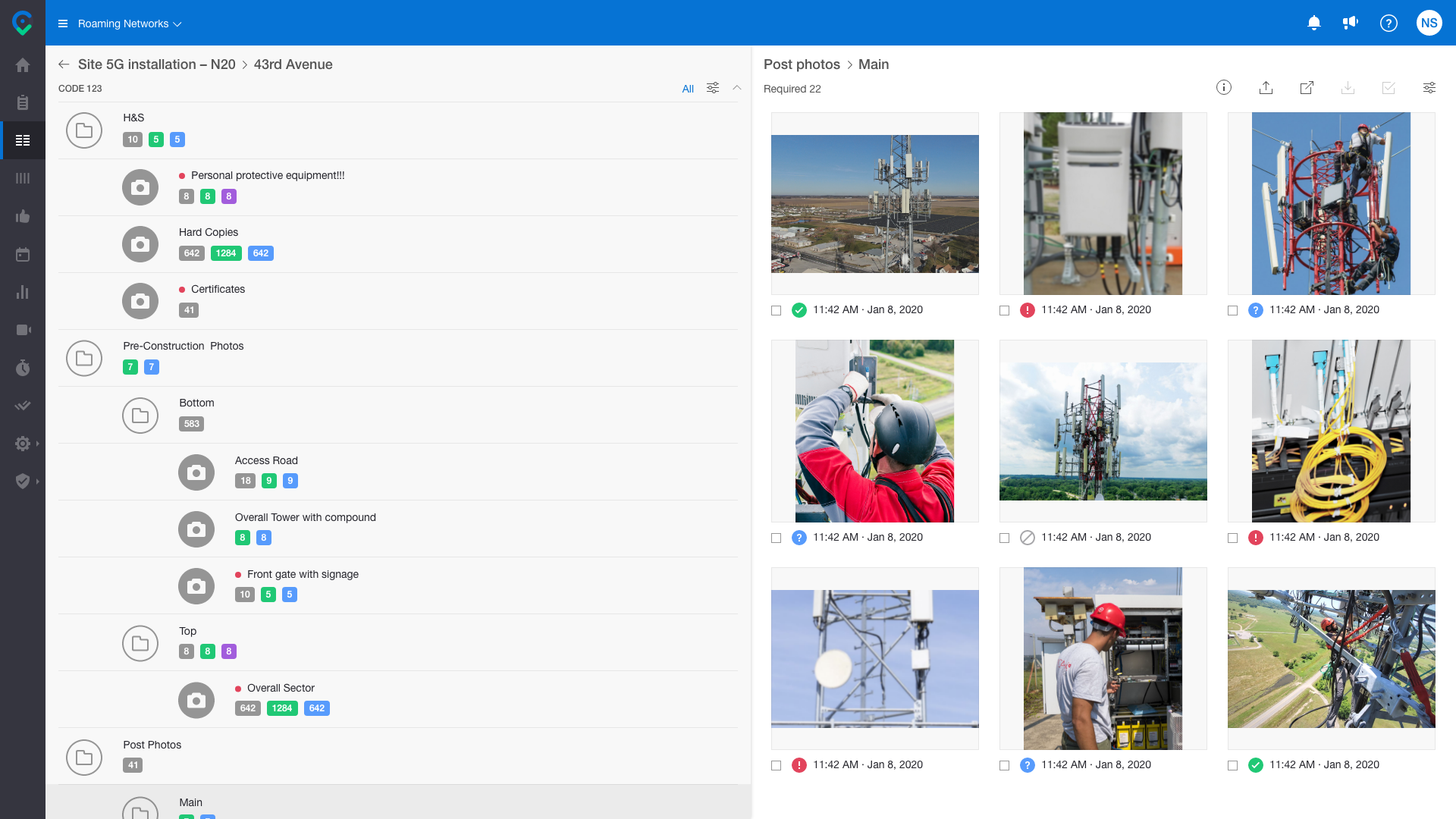
Task: Click the All filter link above the folder list
Action: (x=687, y=89)
